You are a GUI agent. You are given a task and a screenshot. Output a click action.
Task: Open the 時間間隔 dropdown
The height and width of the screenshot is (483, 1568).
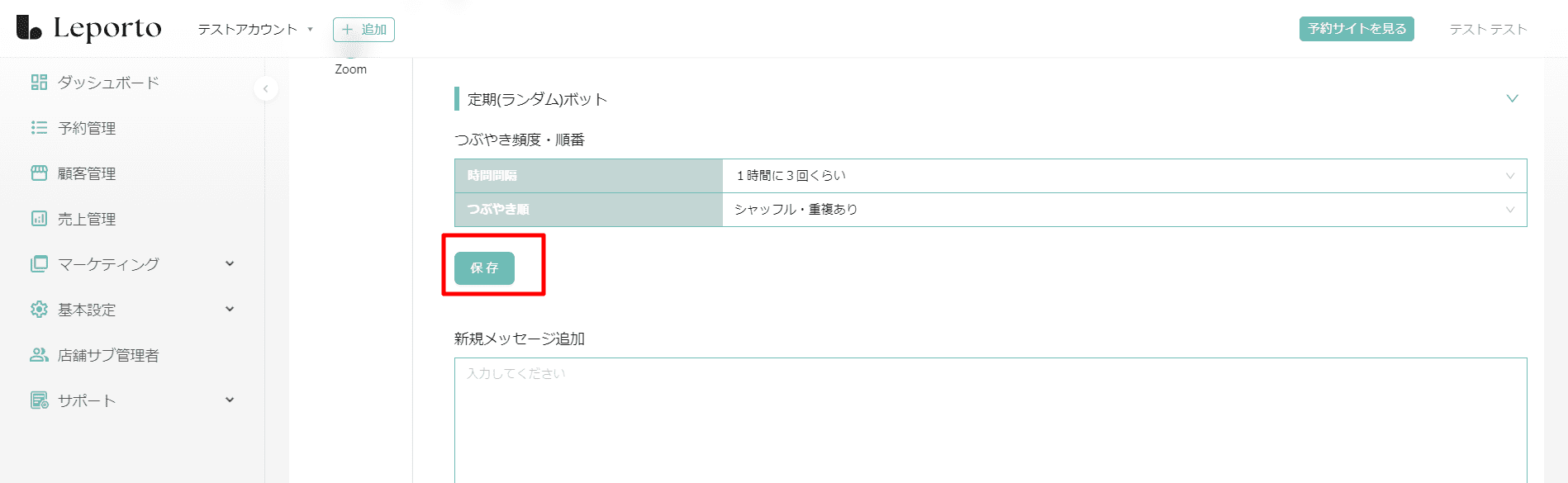click(x=1124, y=176)
